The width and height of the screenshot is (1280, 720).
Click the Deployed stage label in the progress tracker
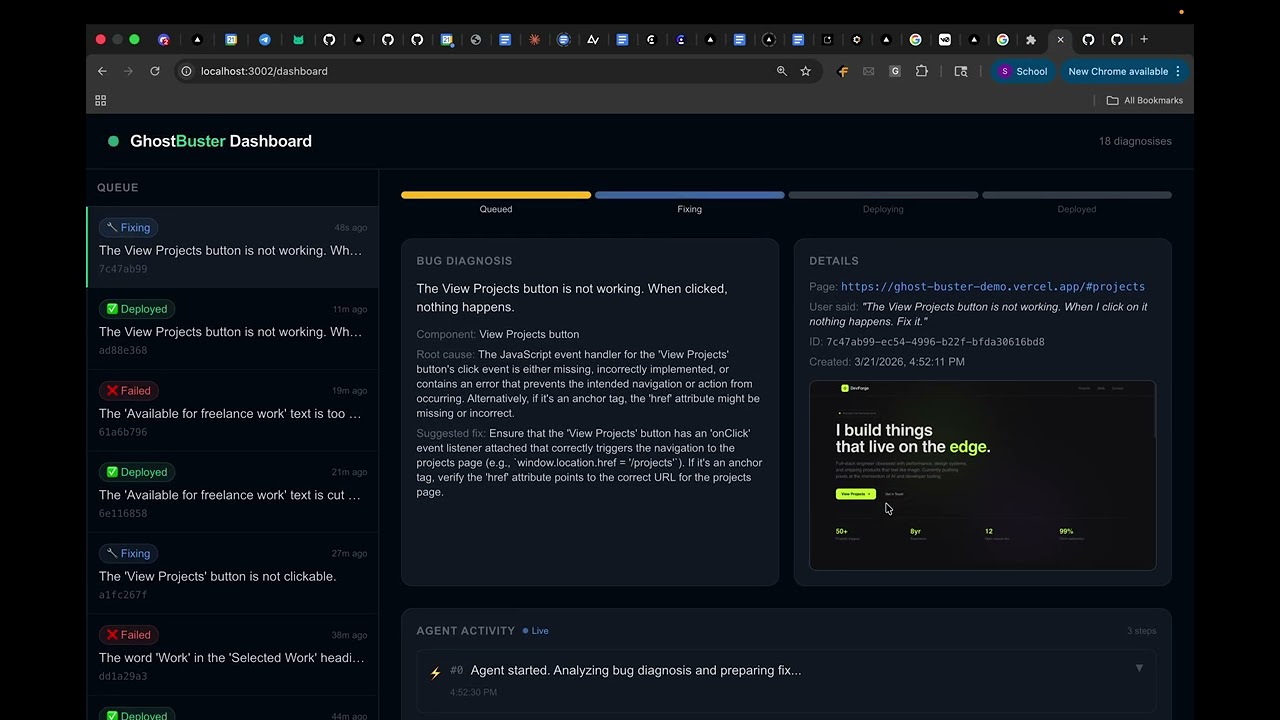[x=1077, y=209]
